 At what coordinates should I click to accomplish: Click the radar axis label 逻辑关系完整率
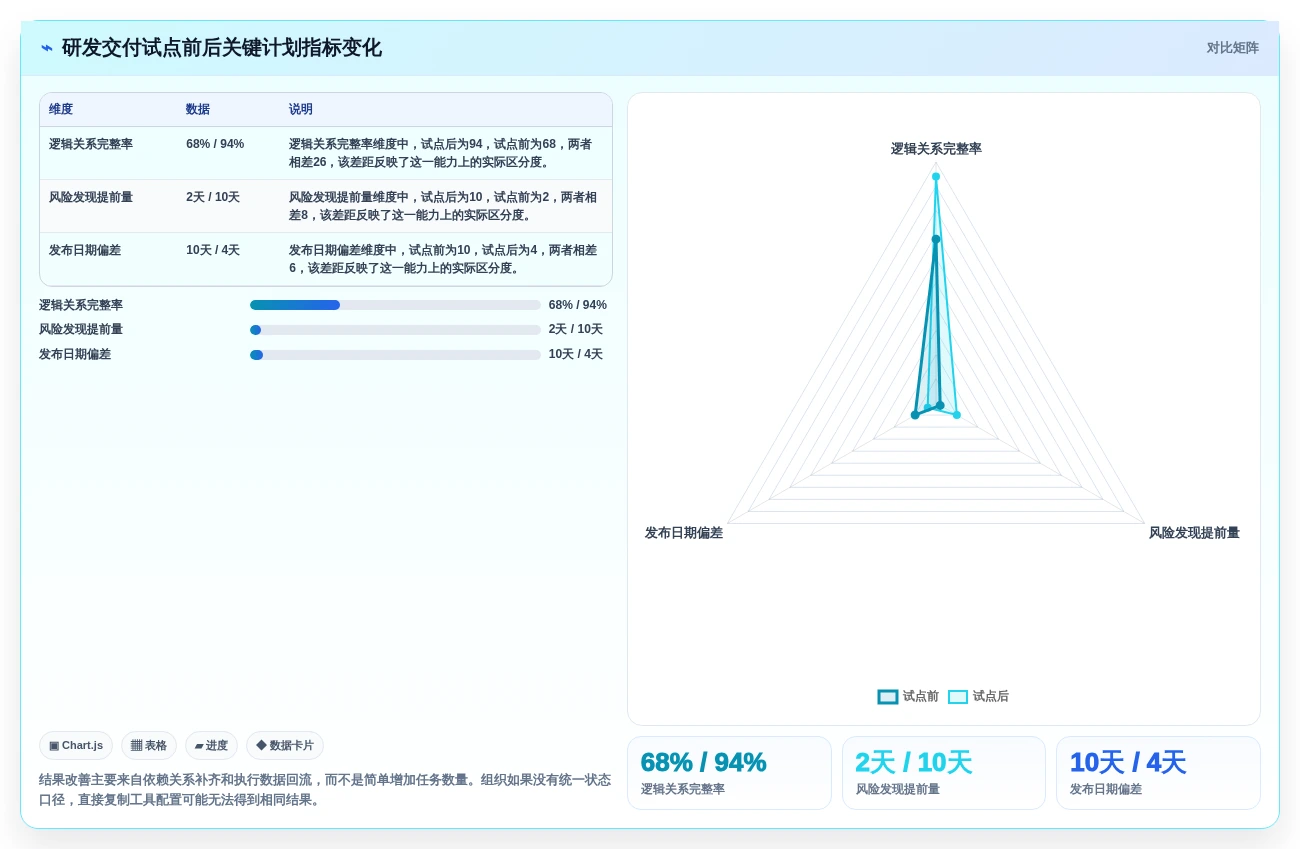(x=936, y=149)
